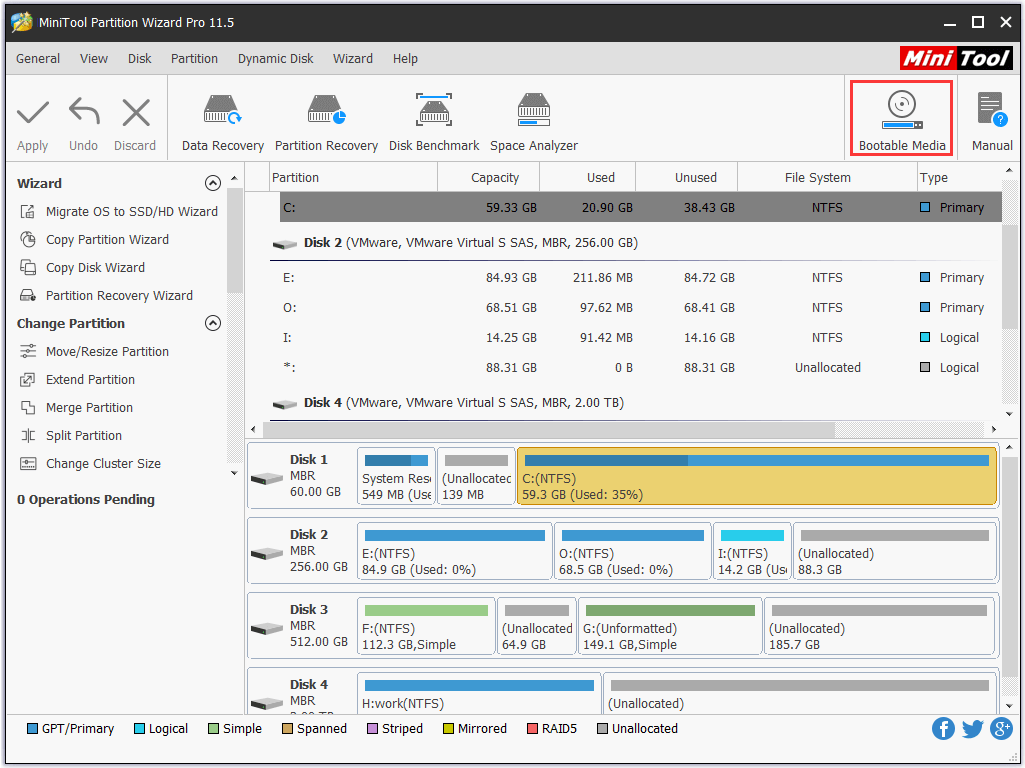Click scroll down arrow of left sidebar

pos(234,473)
